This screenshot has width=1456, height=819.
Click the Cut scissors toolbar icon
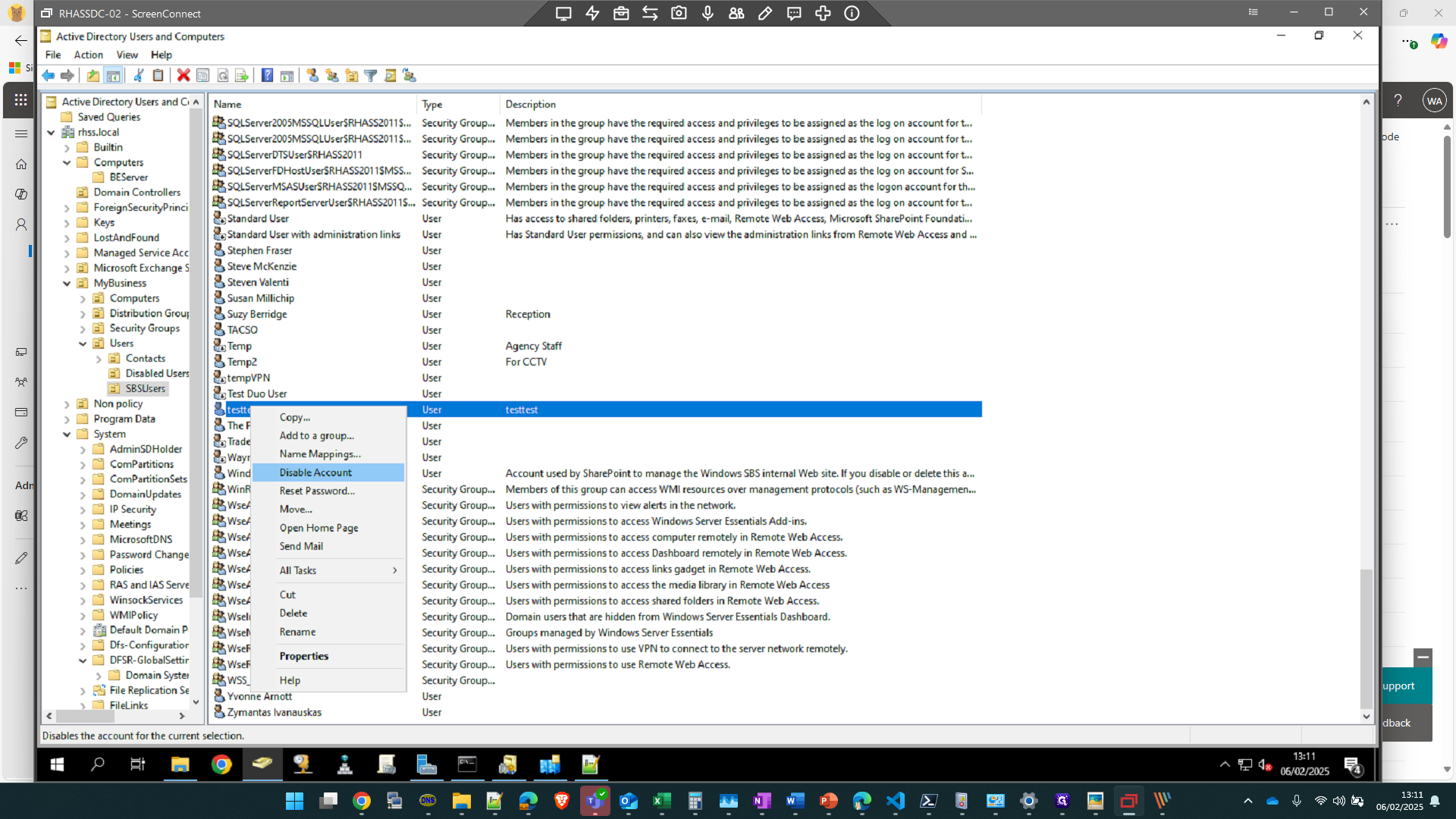(x=139, y=75)
